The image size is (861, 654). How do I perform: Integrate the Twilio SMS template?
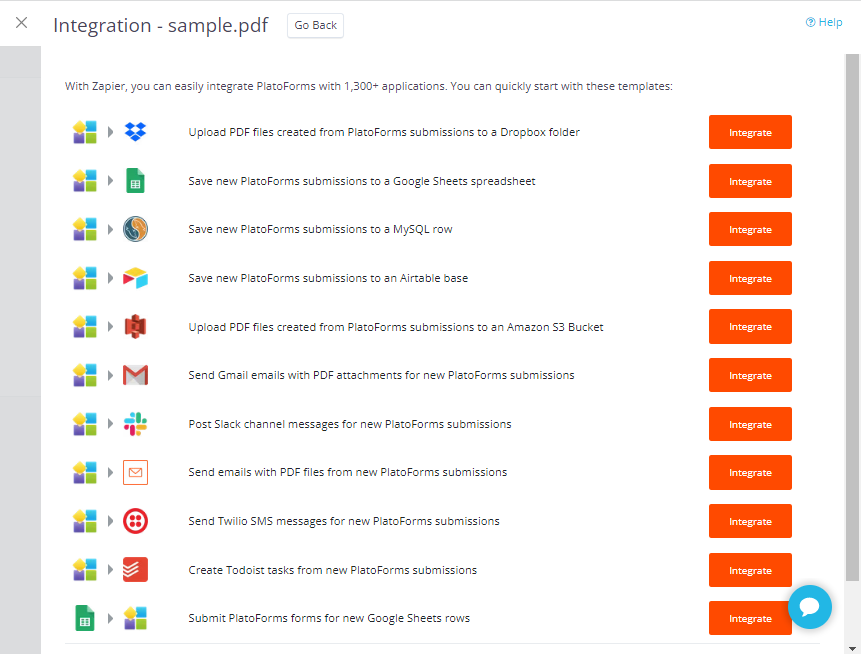coord(750,522)
